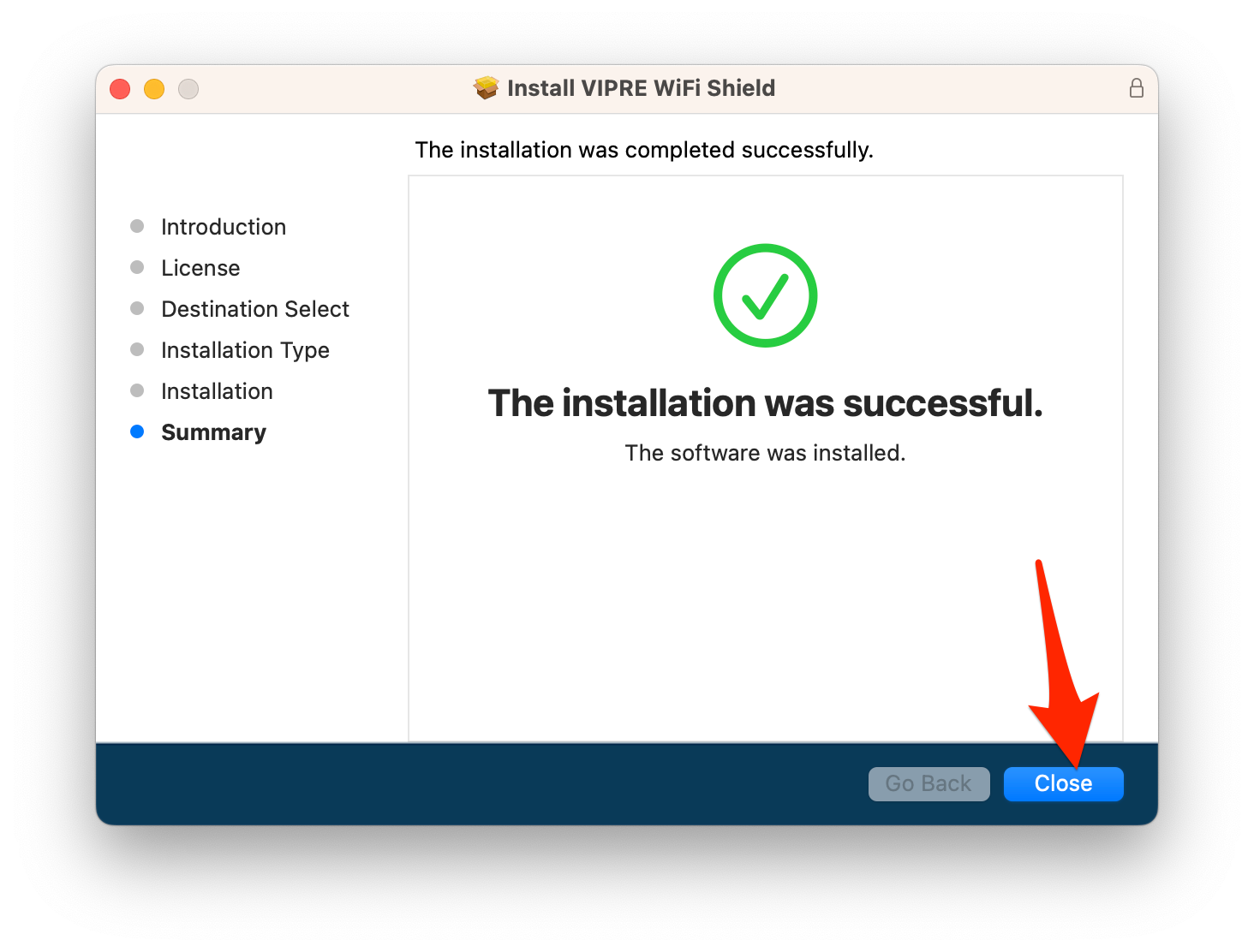Click the "The installation was successful." heading
The height and width of the screenshot is (952, 1254).
pos(765,403)
